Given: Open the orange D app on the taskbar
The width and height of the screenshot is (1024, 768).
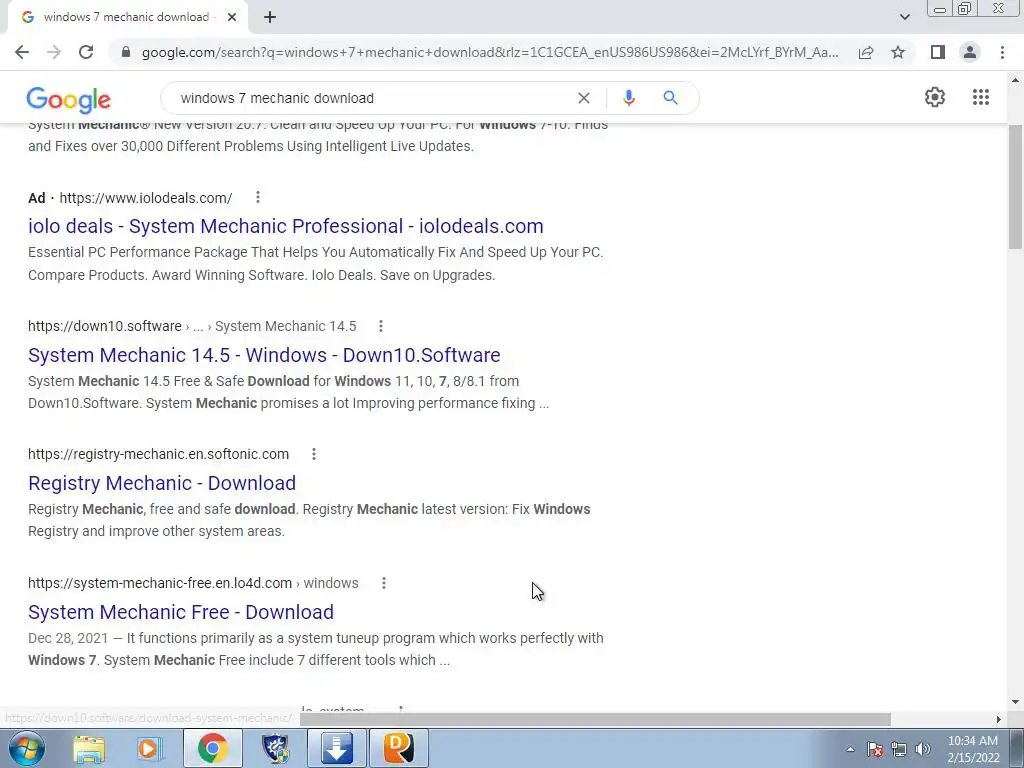Looking at the screenshot, I should 398,748.
